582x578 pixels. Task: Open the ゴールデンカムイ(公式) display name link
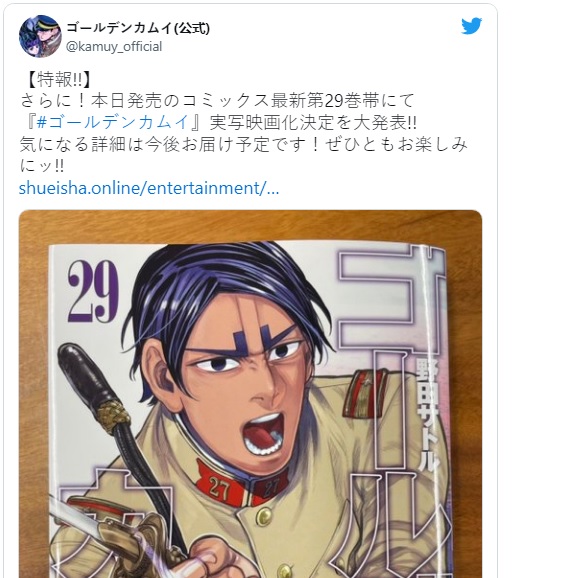tap(138, 27)
